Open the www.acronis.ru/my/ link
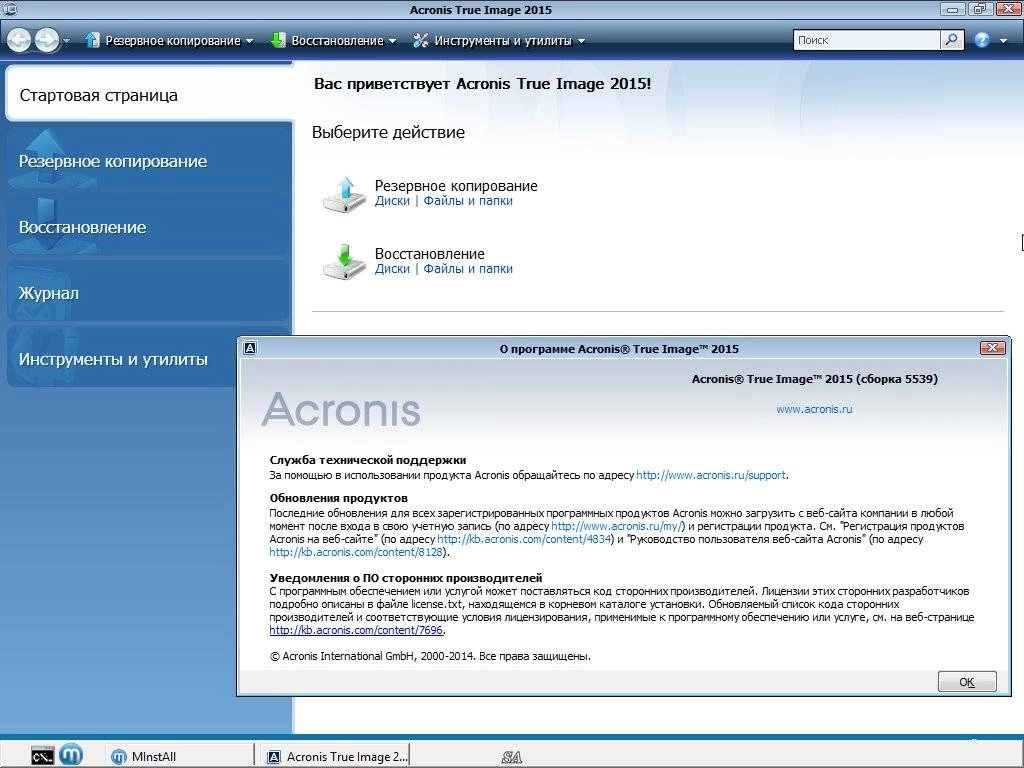 [617, 526]
